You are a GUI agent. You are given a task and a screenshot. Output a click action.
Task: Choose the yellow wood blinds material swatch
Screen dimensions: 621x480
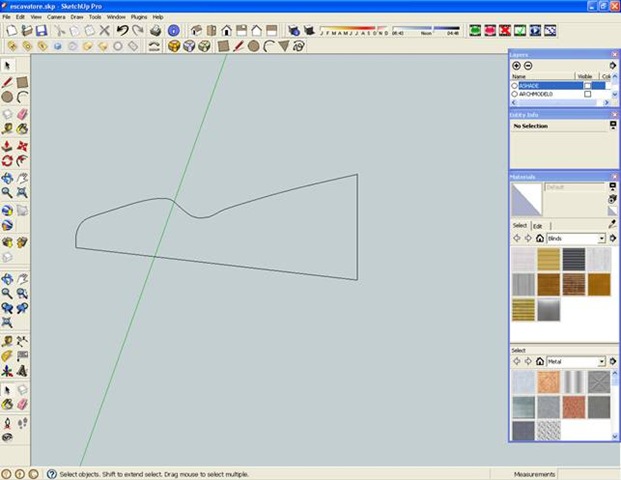point(548,259)
